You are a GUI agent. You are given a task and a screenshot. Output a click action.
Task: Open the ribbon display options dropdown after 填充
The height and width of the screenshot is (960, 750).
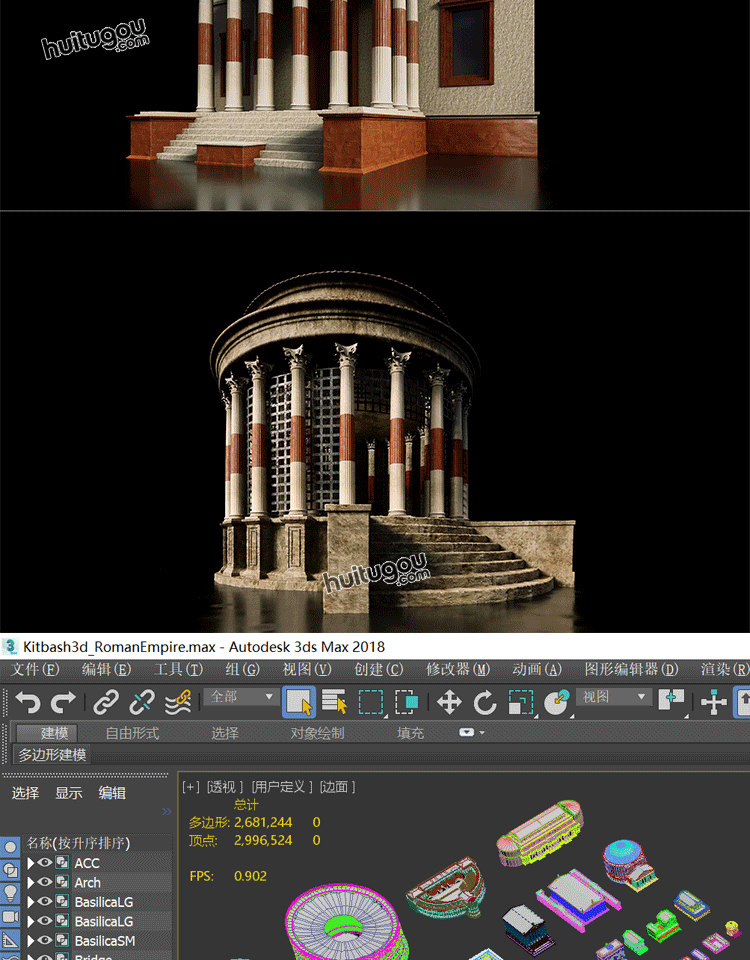point(471,732)
